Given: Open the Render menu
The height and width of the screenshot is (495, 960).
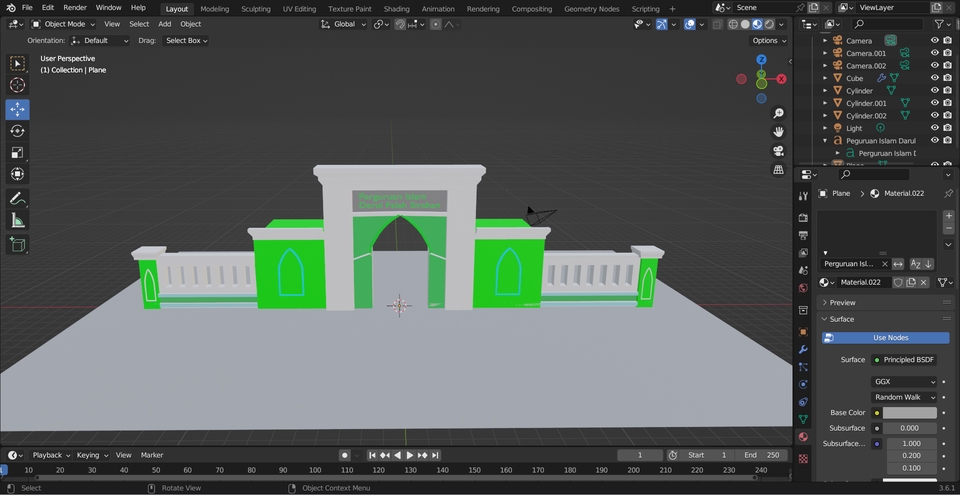Looking at the screenshot, I should pos(75,8).
